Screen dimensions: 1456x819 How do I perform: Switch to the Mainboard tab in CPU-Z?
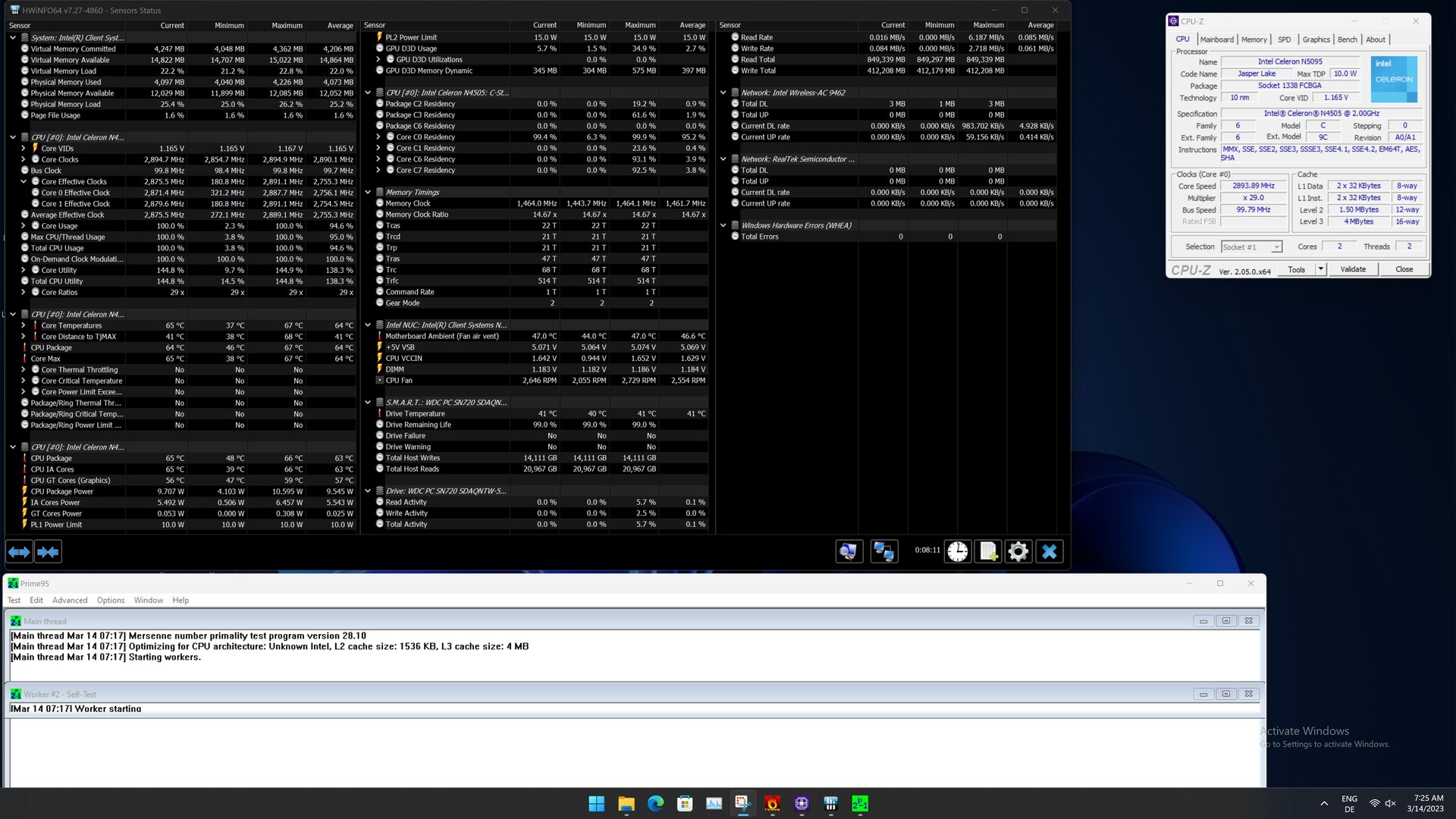coord(1216,39)
